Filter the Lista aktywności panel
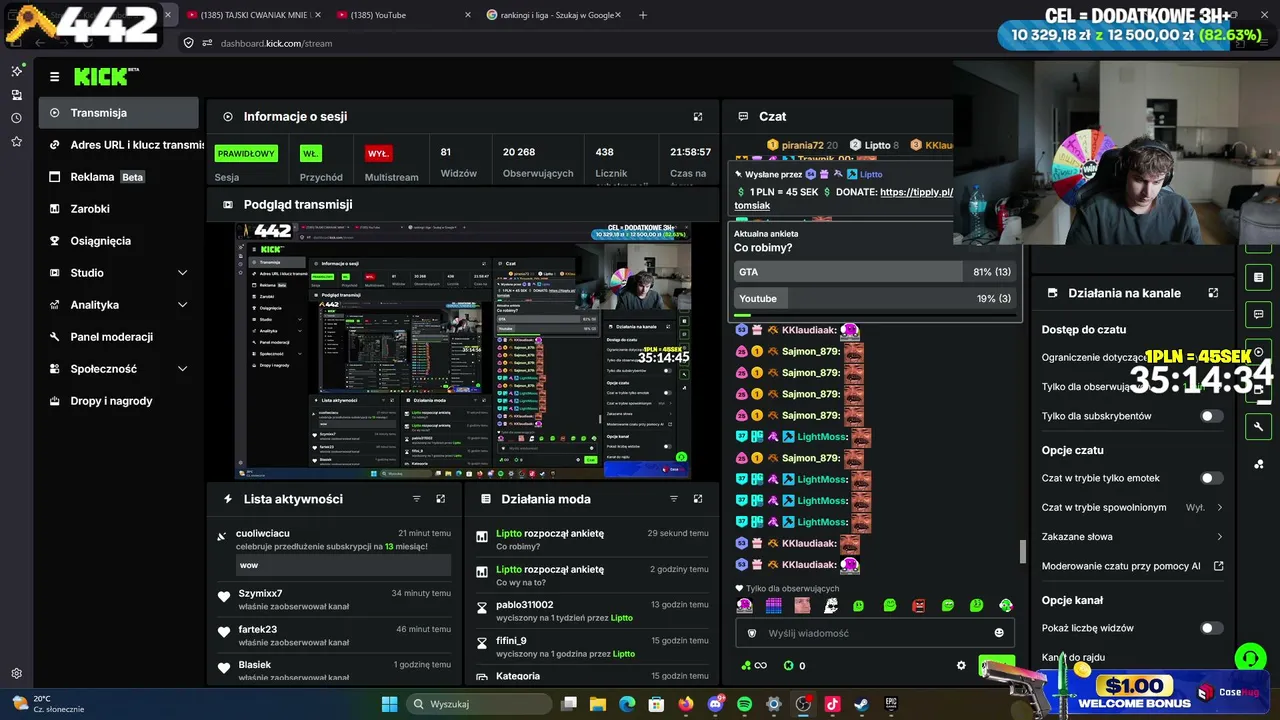 tap(417, 499)
